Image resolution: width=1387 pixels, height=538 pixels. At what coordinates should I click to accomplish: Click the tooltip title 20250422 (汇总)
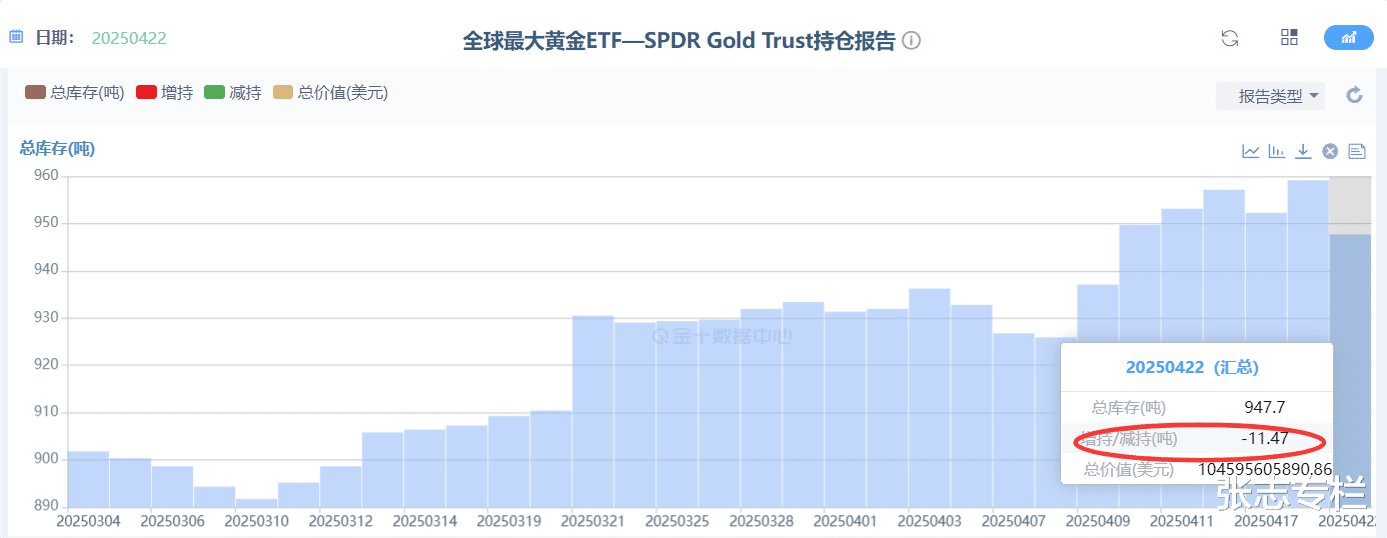[1192, 367]
